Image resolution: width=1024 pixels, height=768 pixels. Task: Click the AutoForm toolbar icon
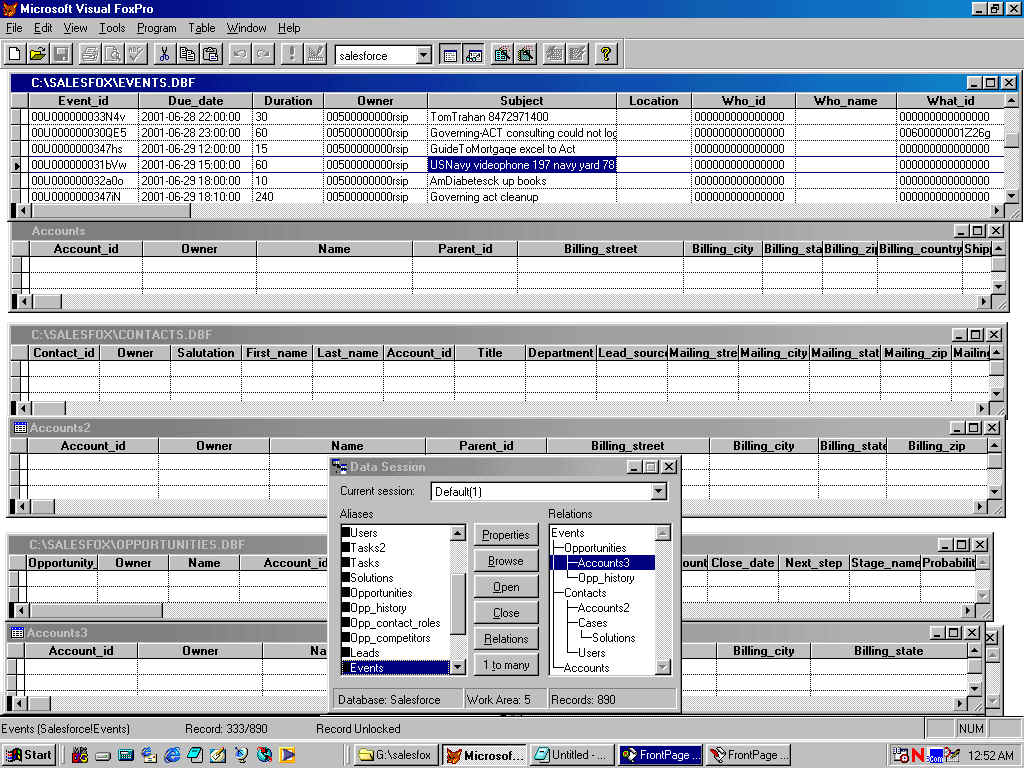tap(554, 54)
